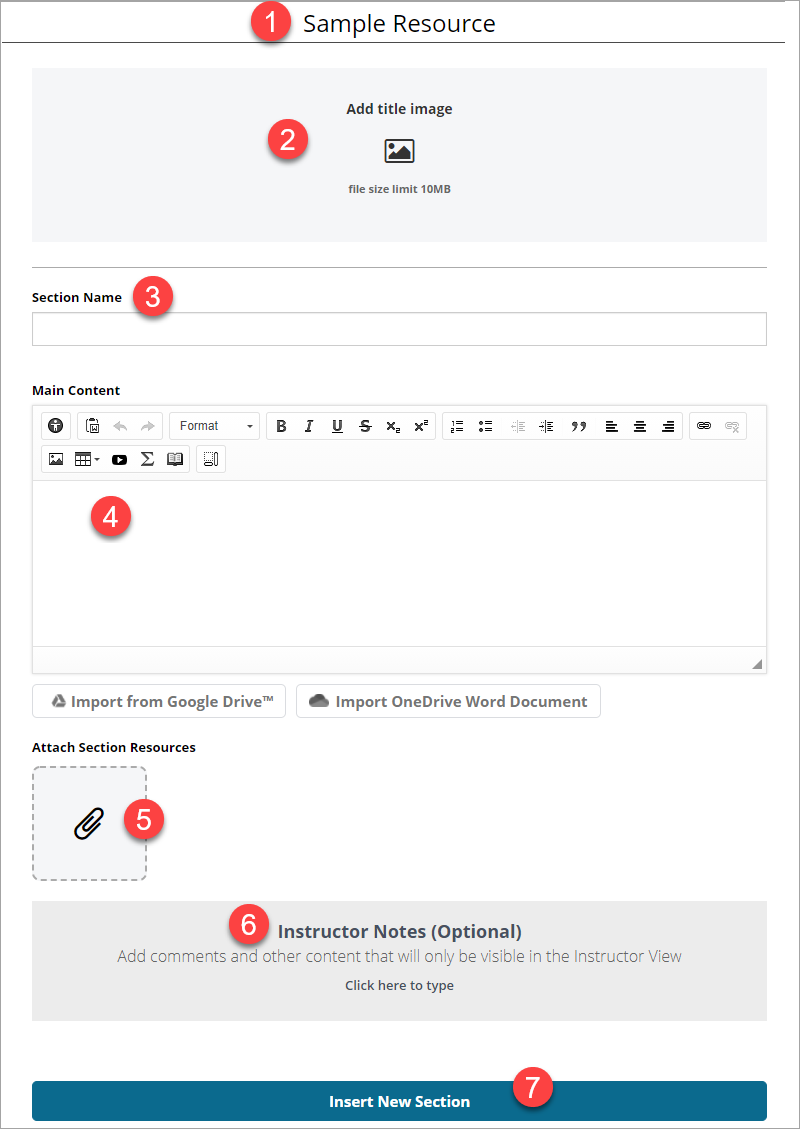The image size is (800, 1129).
Task: Click the Insert New Section button
Action: 399,1101
